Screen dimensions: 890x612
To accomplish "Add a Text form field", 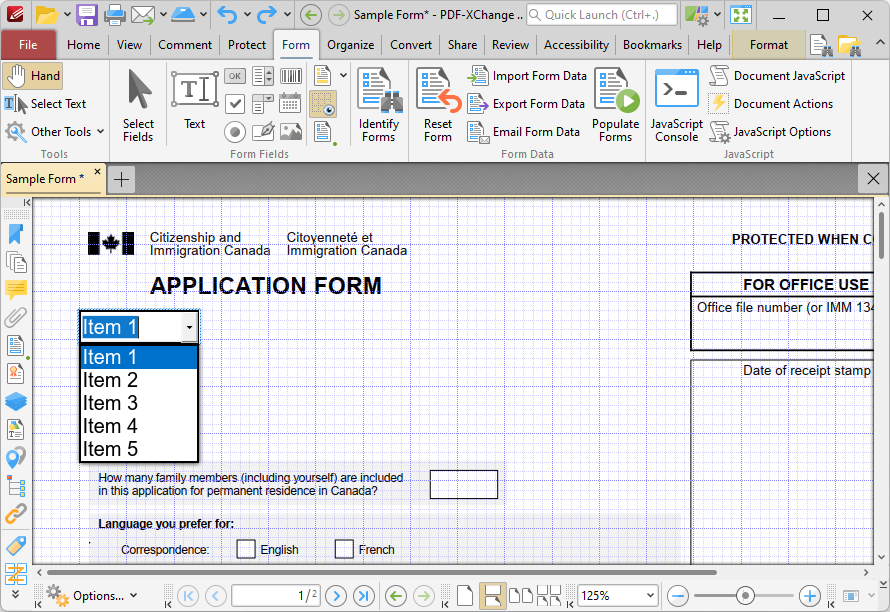I will click(x=194, y=101).
